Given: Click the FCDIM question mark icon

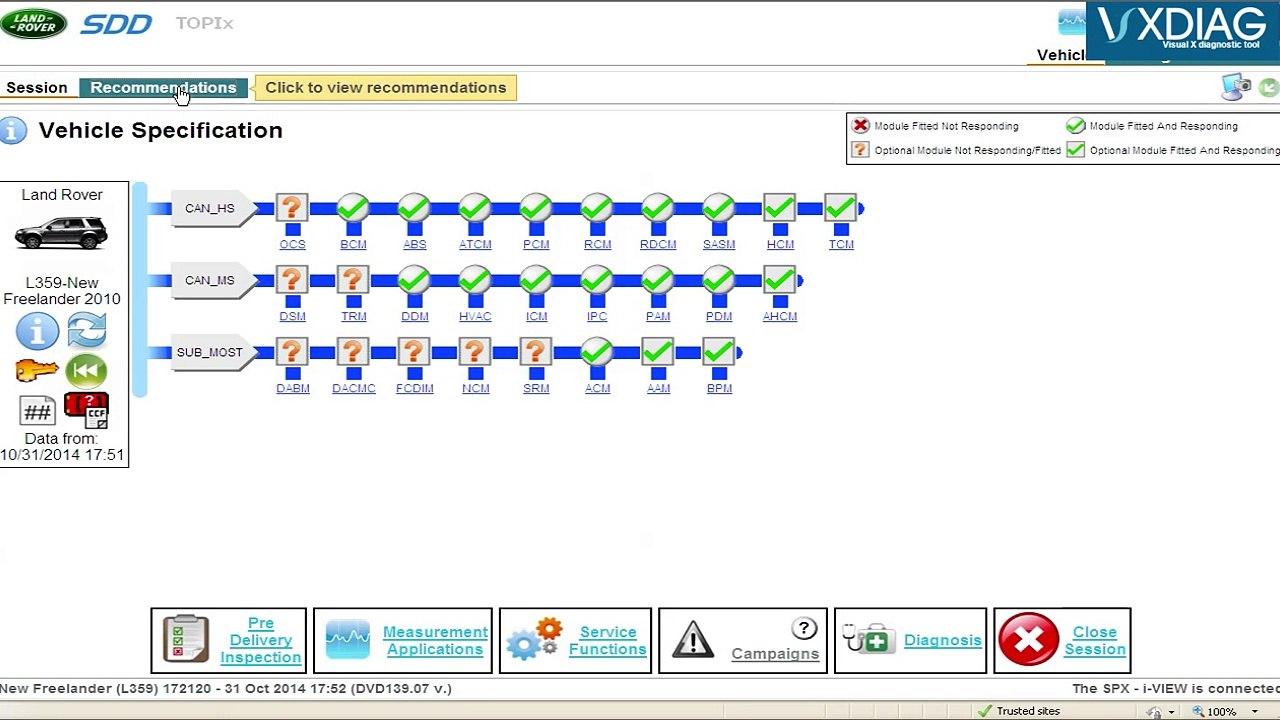Looking at the screenshot, I should point(414,352).
